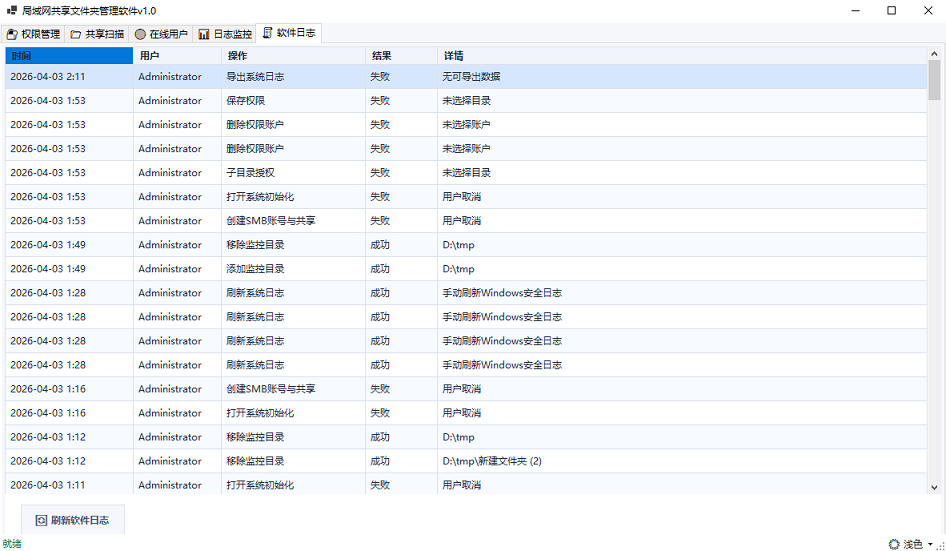Screen dimensions: 946x551
Task: Sort by the 操作 column header
Action: pos(292,56)
